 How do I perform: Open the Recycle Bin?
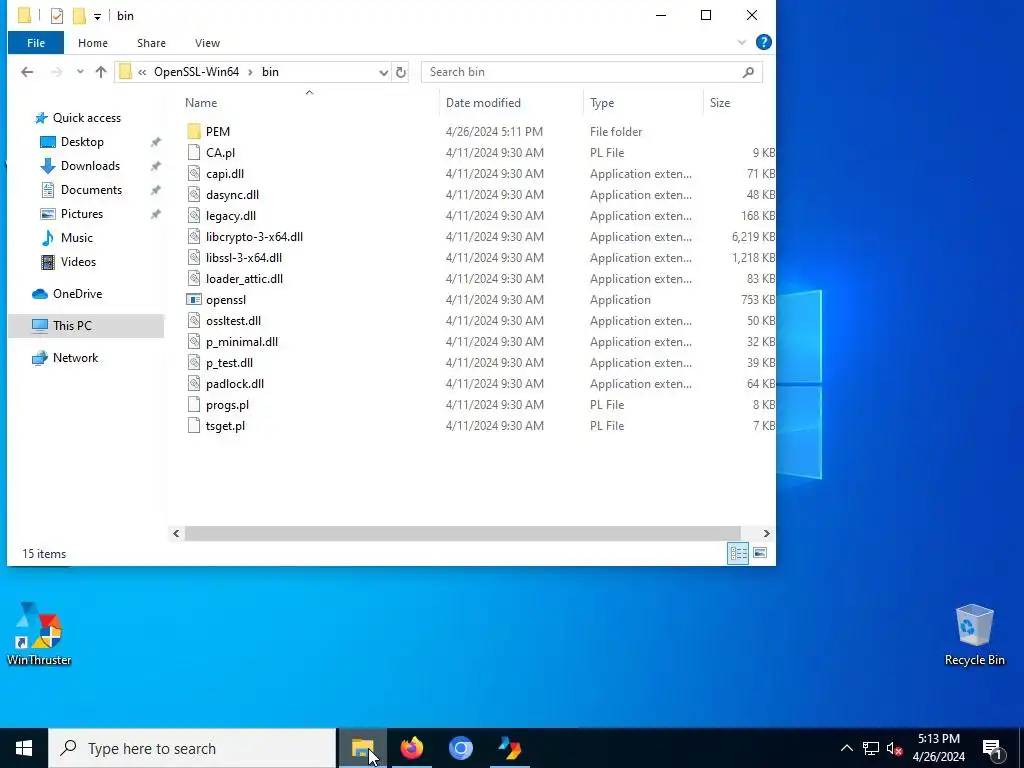[974, 635]
